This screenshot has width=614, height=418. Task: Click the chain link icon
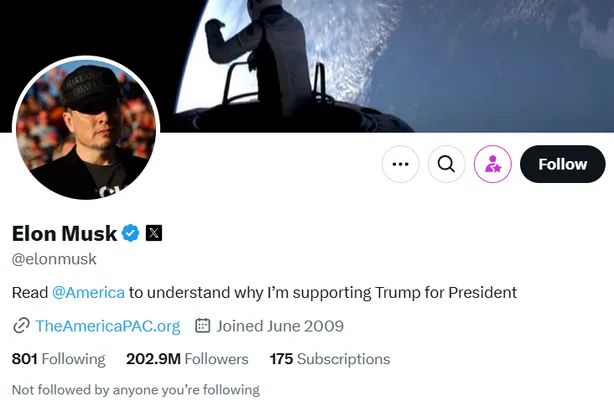coord(21,326)
